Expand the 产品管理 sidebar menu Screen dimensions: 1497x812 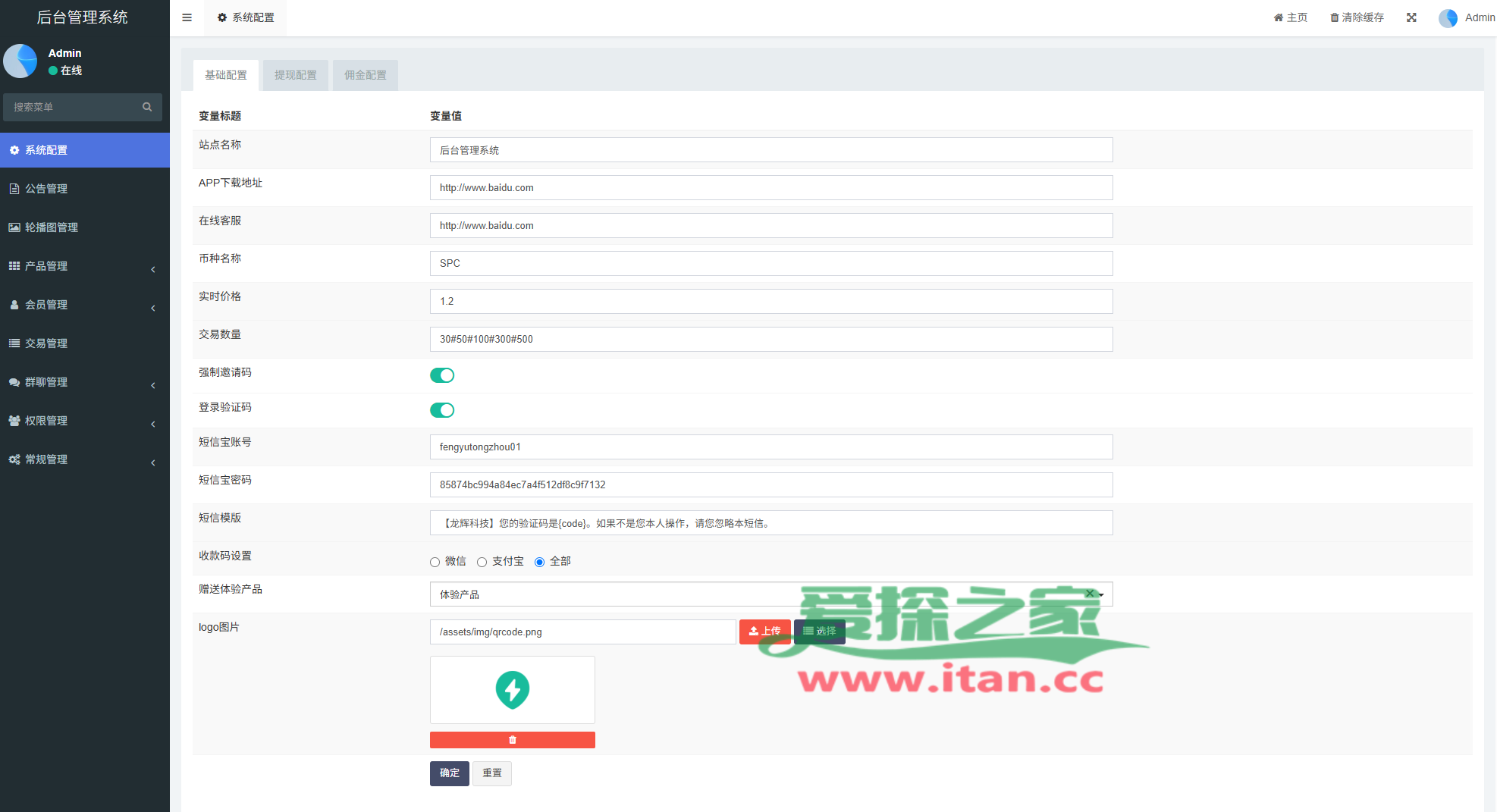coord(83,266)
